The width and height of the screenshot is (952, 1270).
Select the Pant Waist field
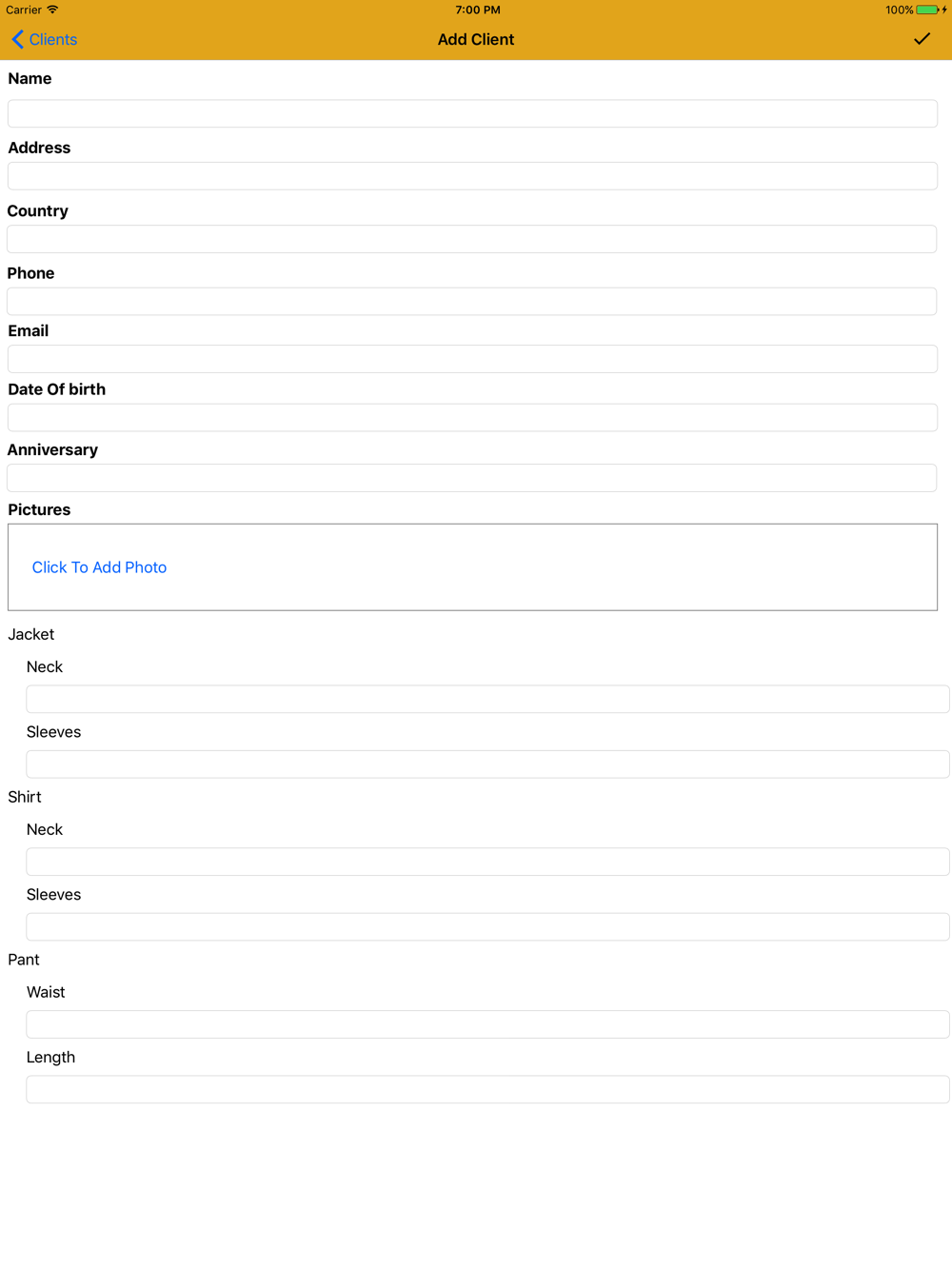pyautogui.click(x=487, y=1024)
